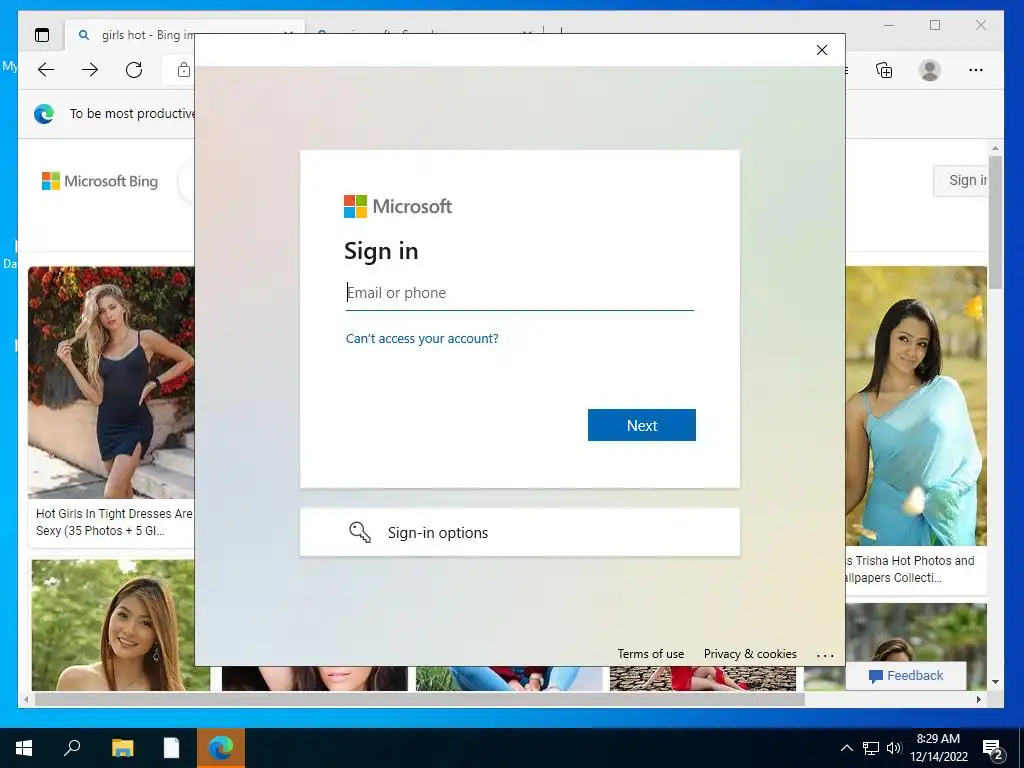Open the smiling woman with earrings thumbnail
The image size is (1024, 768).
(113, 625)
